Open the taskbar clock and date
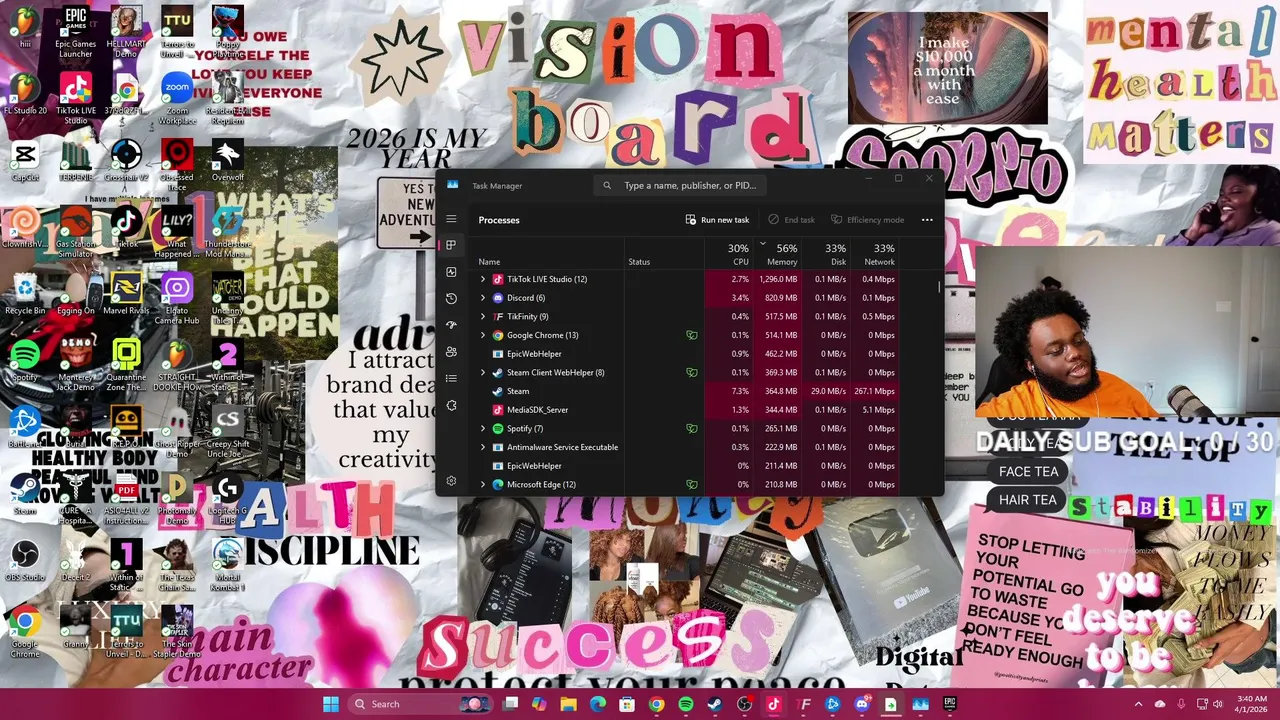 click(1252, 704)
